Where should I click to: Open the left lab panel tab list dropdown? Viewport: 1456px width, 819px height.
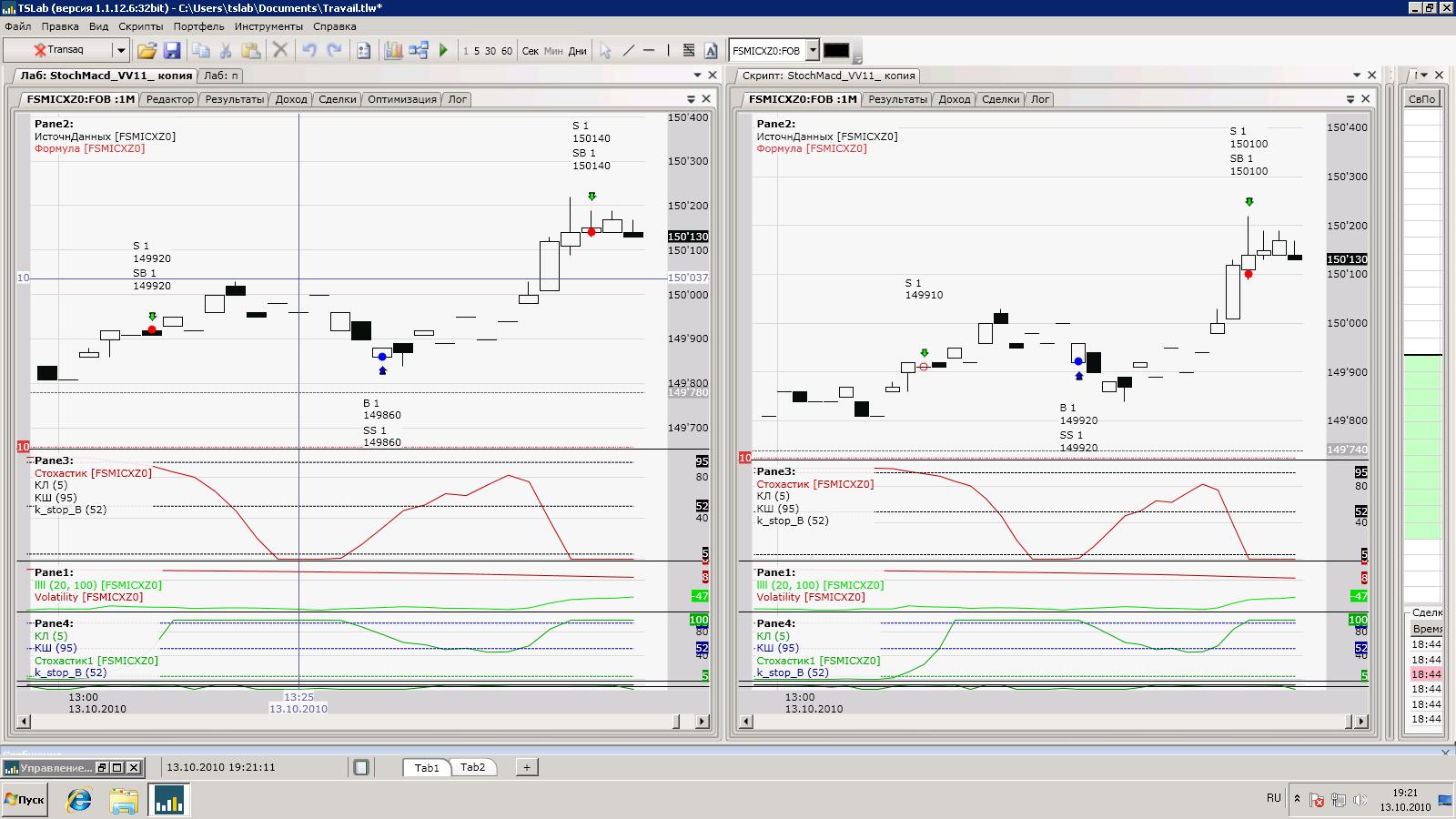tap(697, 76)
